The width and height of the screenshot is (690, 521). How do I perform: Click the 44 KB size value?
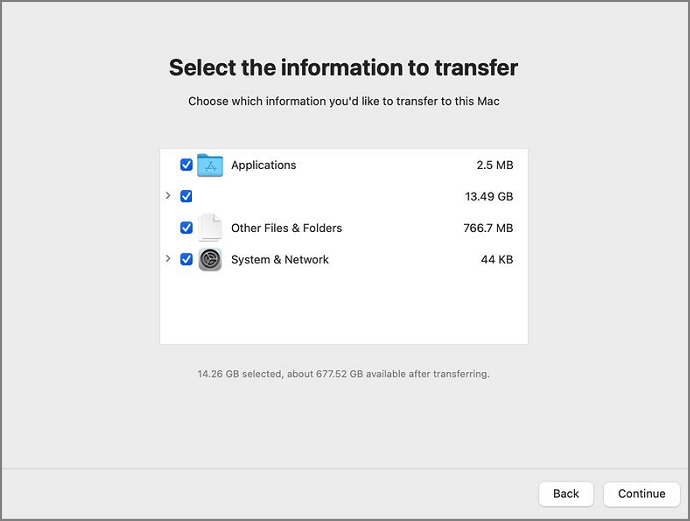(x=497, y=260)
